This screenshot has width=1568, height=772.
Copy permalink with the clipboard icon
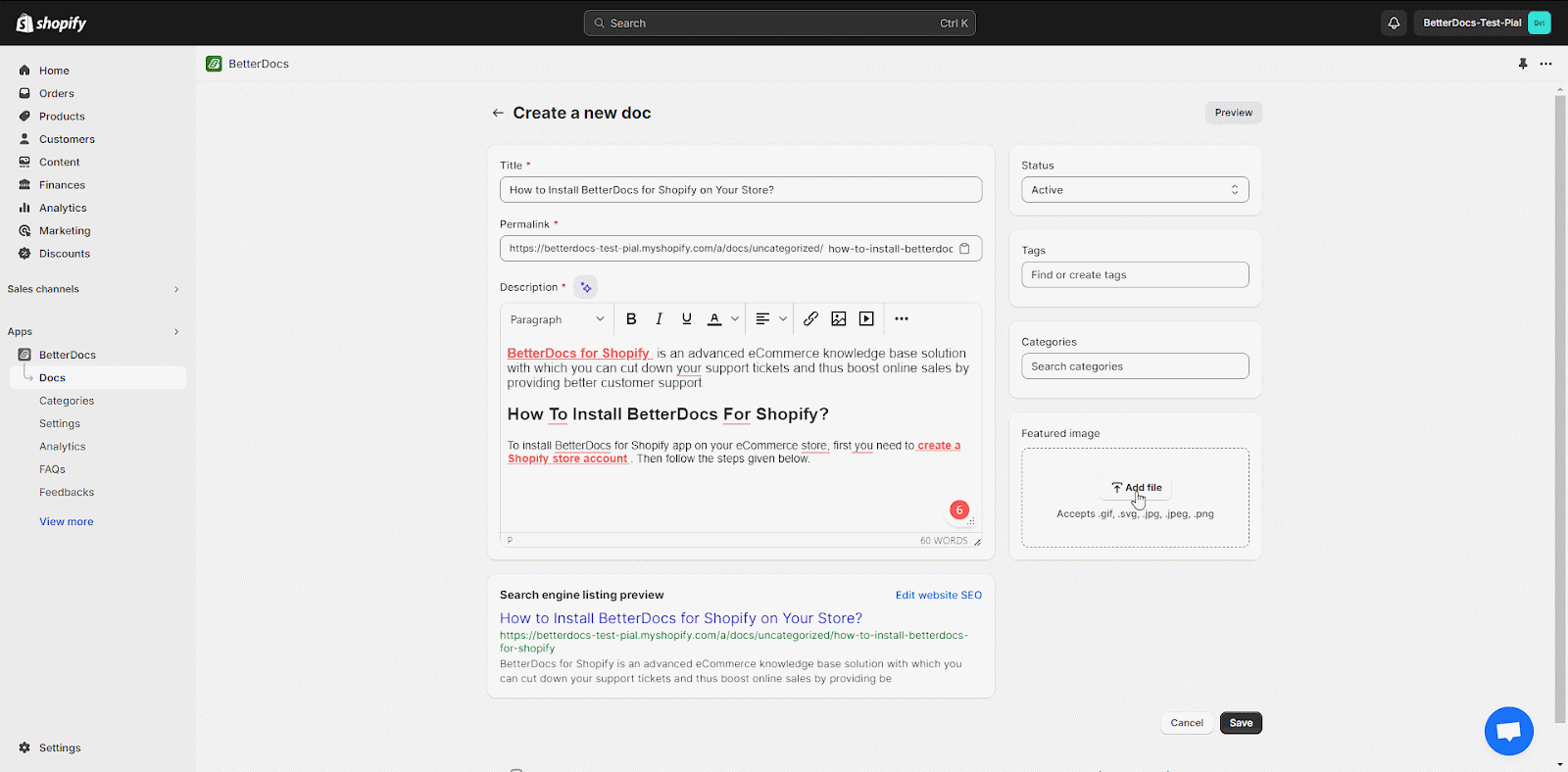pos(964,249)
